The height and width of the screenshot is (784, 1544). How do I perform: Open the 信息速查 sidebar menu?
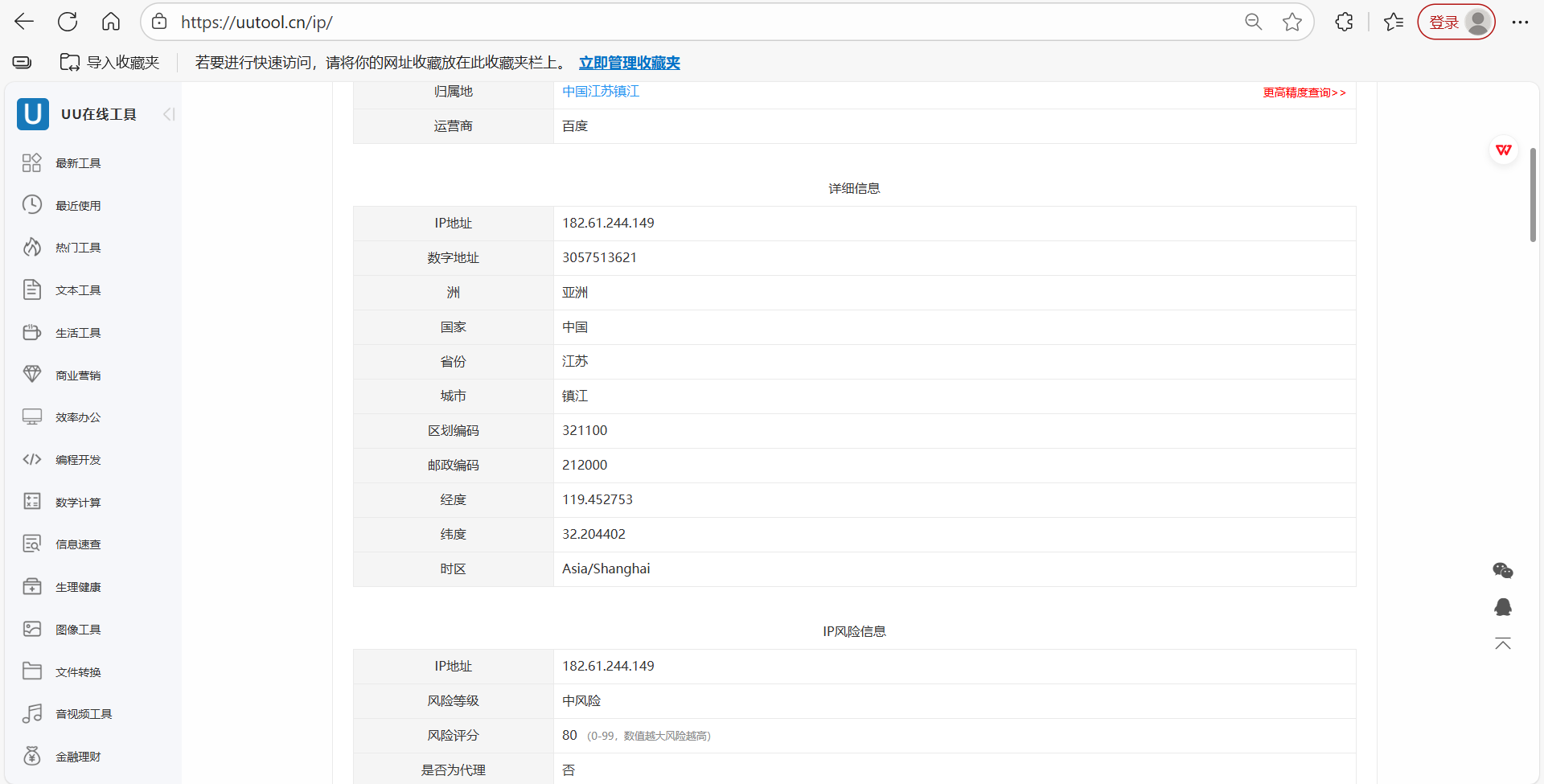pos(32,544)
